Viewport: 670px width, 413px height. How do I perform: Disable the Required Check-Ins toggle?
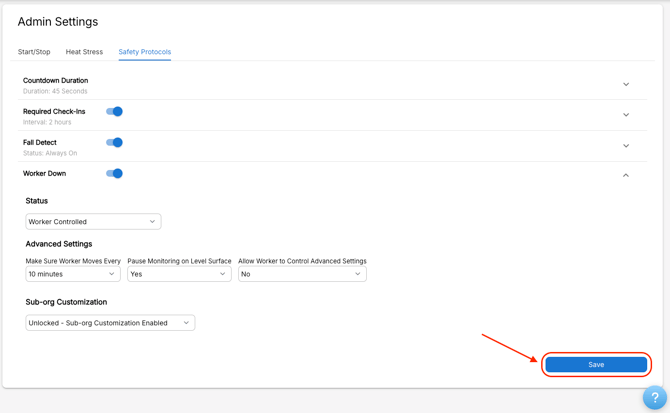pyautogui.click(x=114, y=112)
